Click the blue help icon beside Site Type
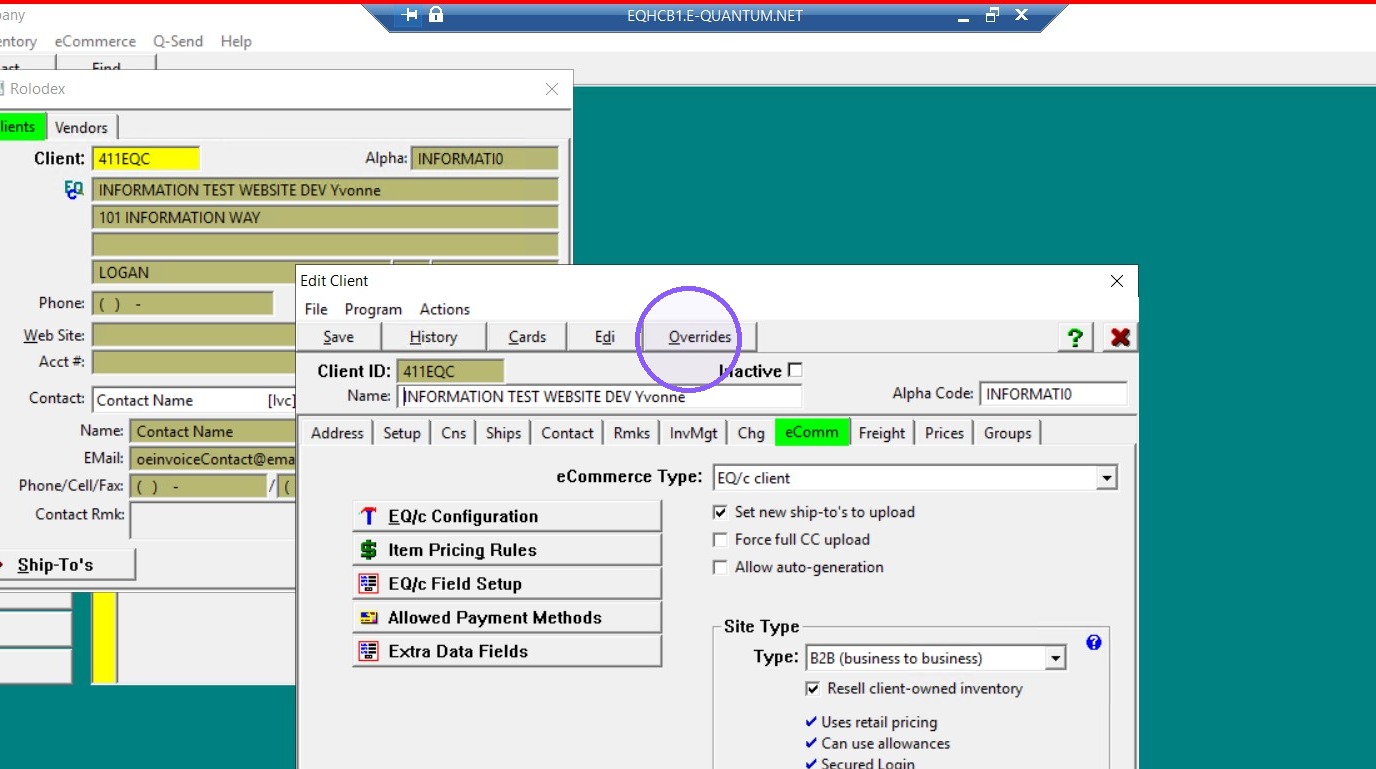The height and width of the screenshot is (769, 1376). coord(1094,643)
